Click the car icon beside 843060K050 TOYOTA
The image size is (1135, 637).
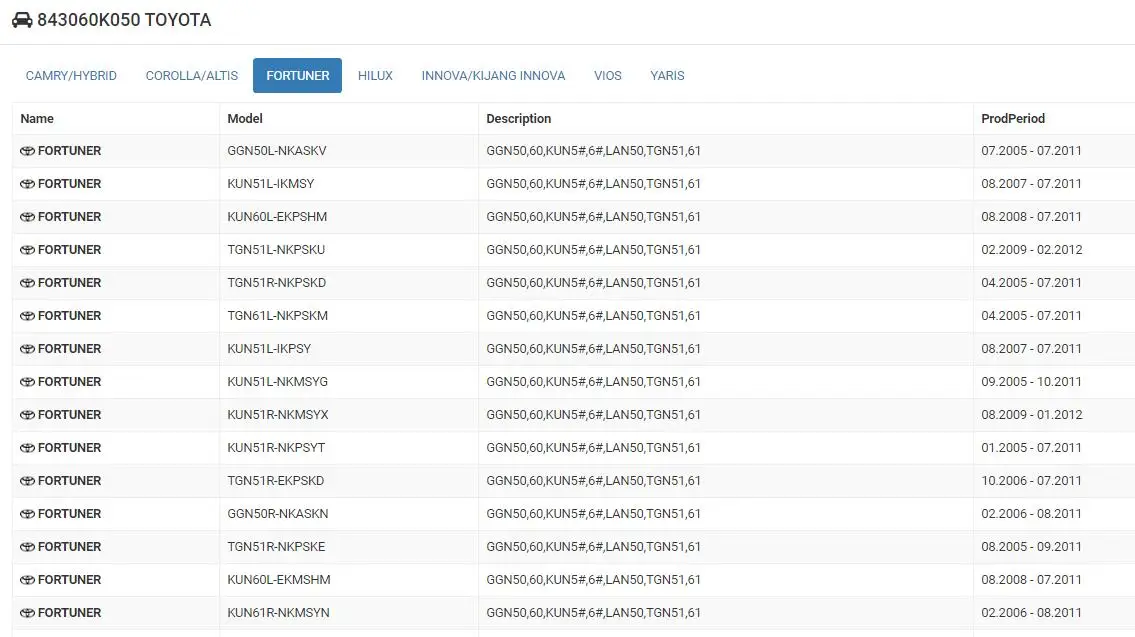[22, 20]
